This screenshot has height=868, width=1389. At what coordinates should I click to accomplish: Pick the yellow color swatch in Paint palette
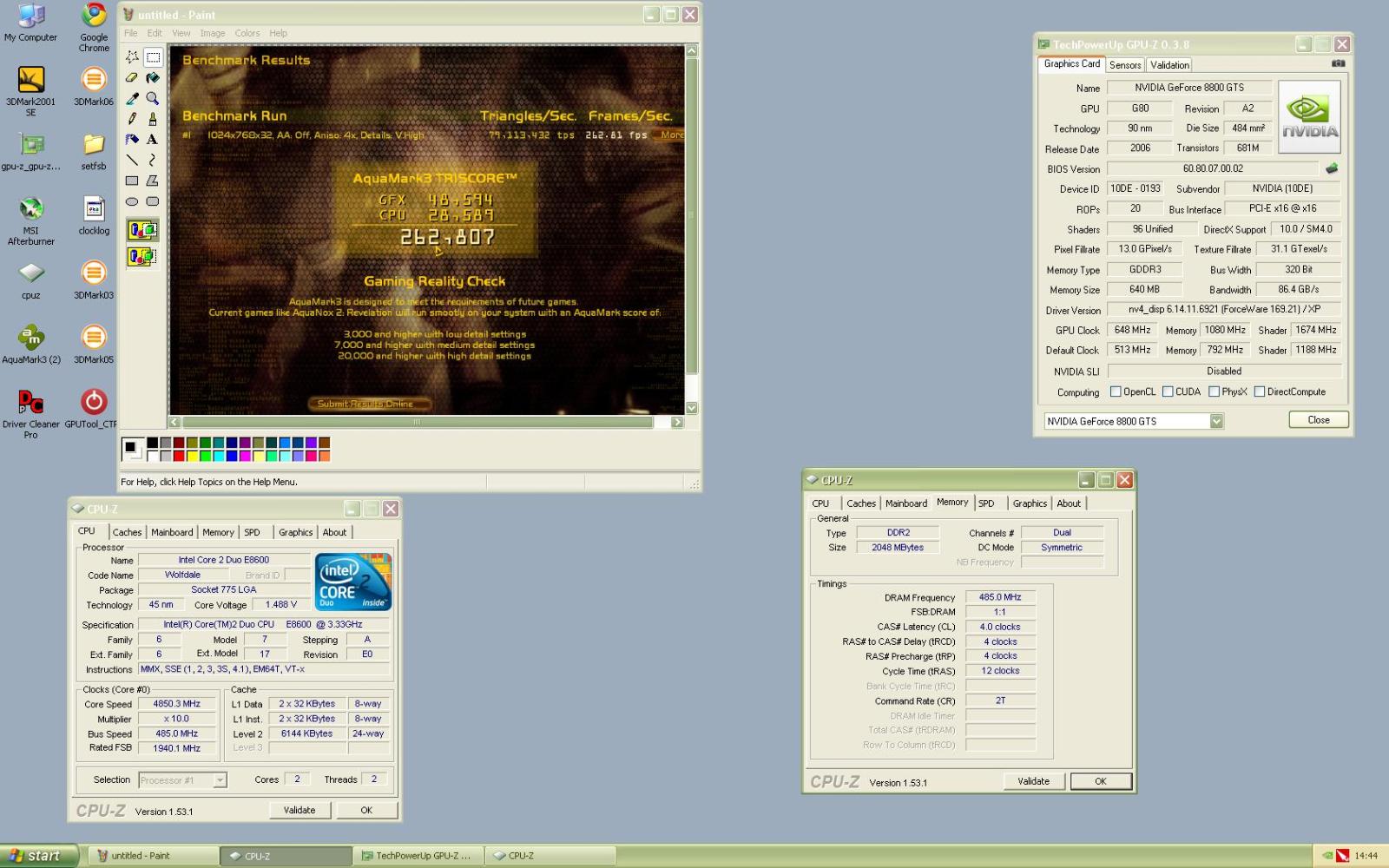tap(192, 456)
